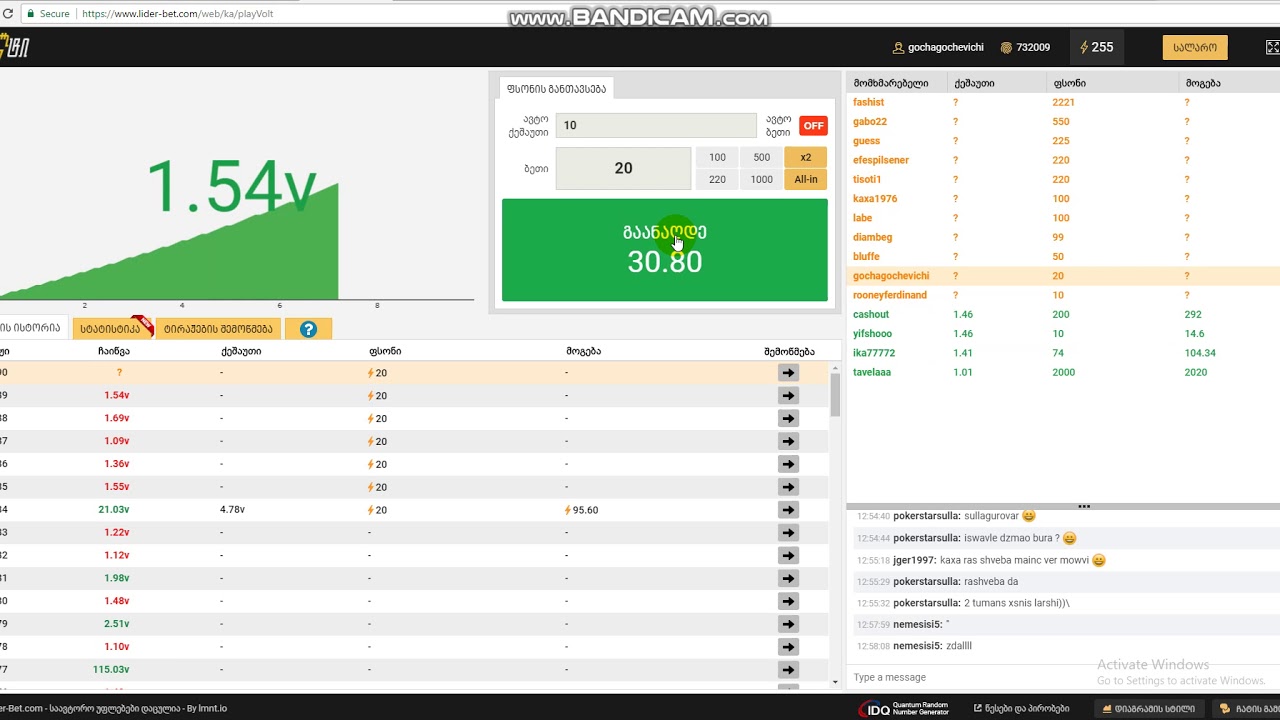Click the check arrow for first 1.54v round
The image size is (1280, 720).
(788, 396)
